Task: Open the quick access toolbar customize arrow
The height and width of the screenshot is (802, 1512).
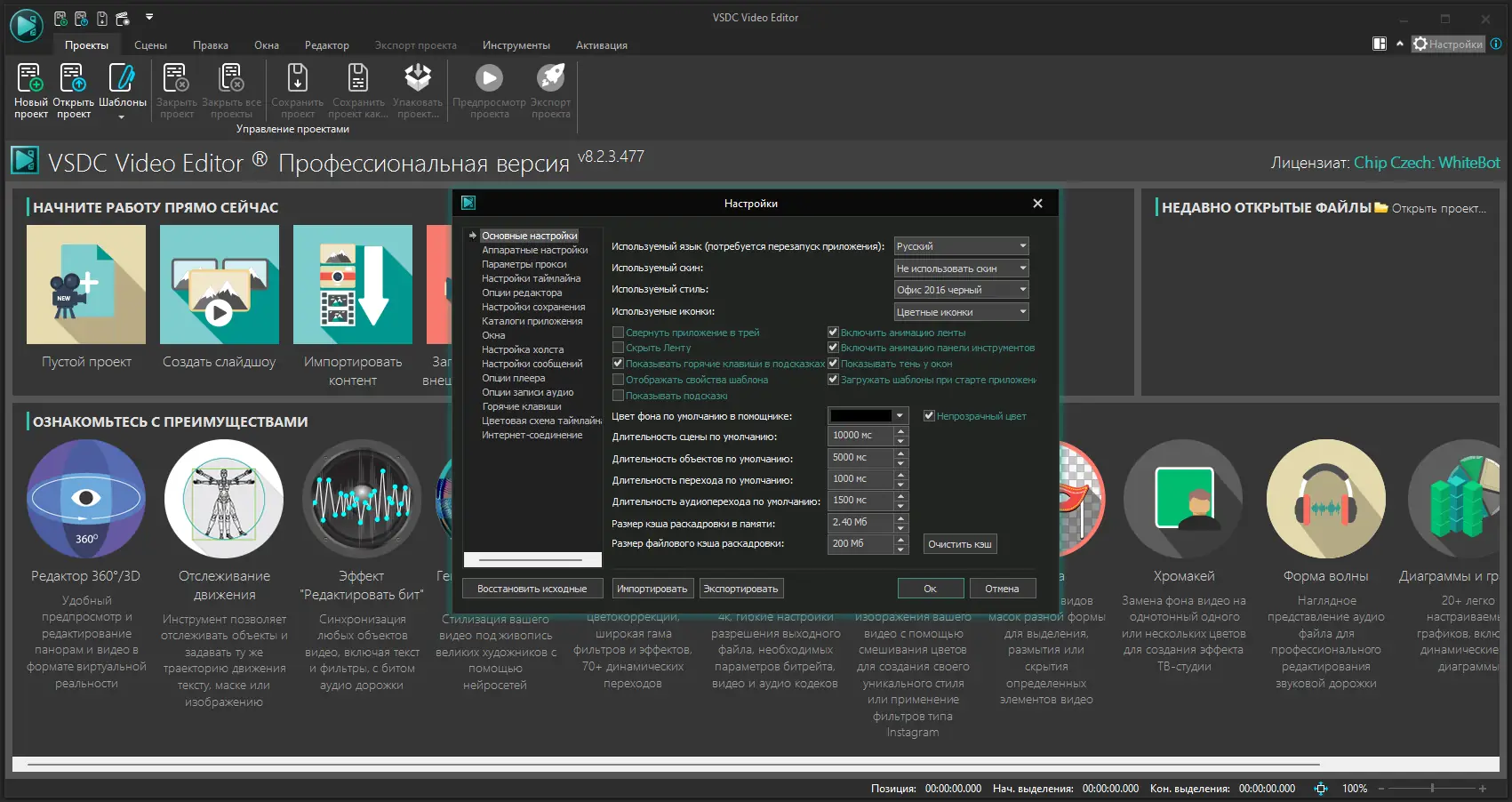Action: pyautogui.click(x=149, y=17)
